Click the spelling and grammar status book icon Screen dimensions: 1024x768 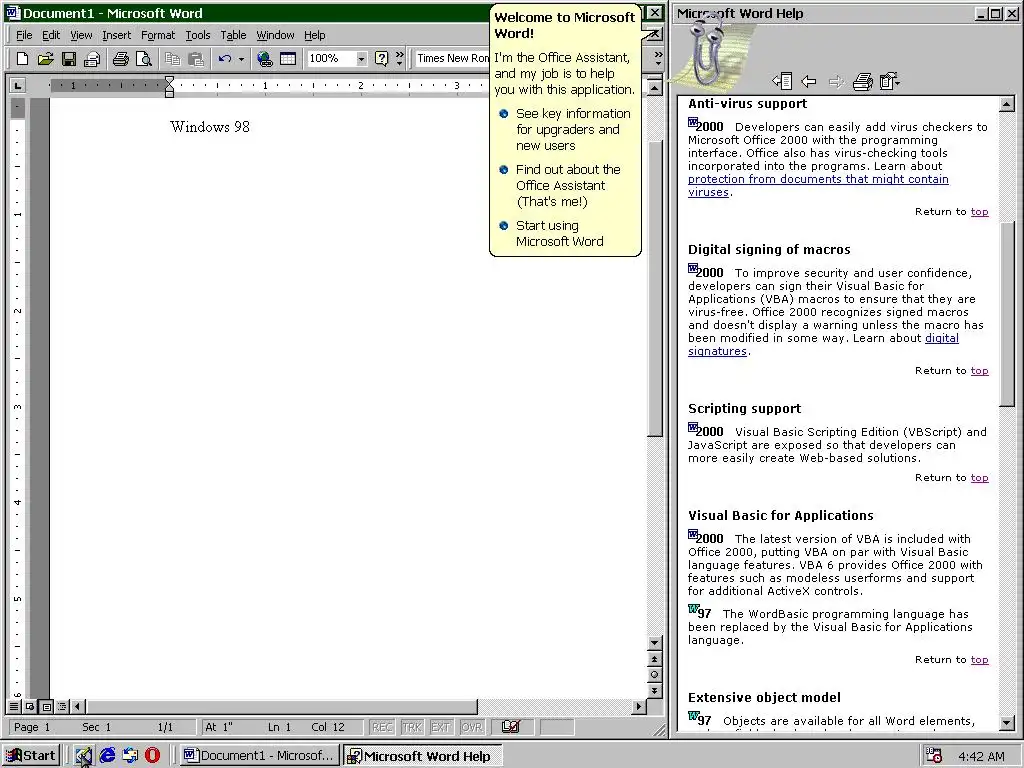click(511, 726)
